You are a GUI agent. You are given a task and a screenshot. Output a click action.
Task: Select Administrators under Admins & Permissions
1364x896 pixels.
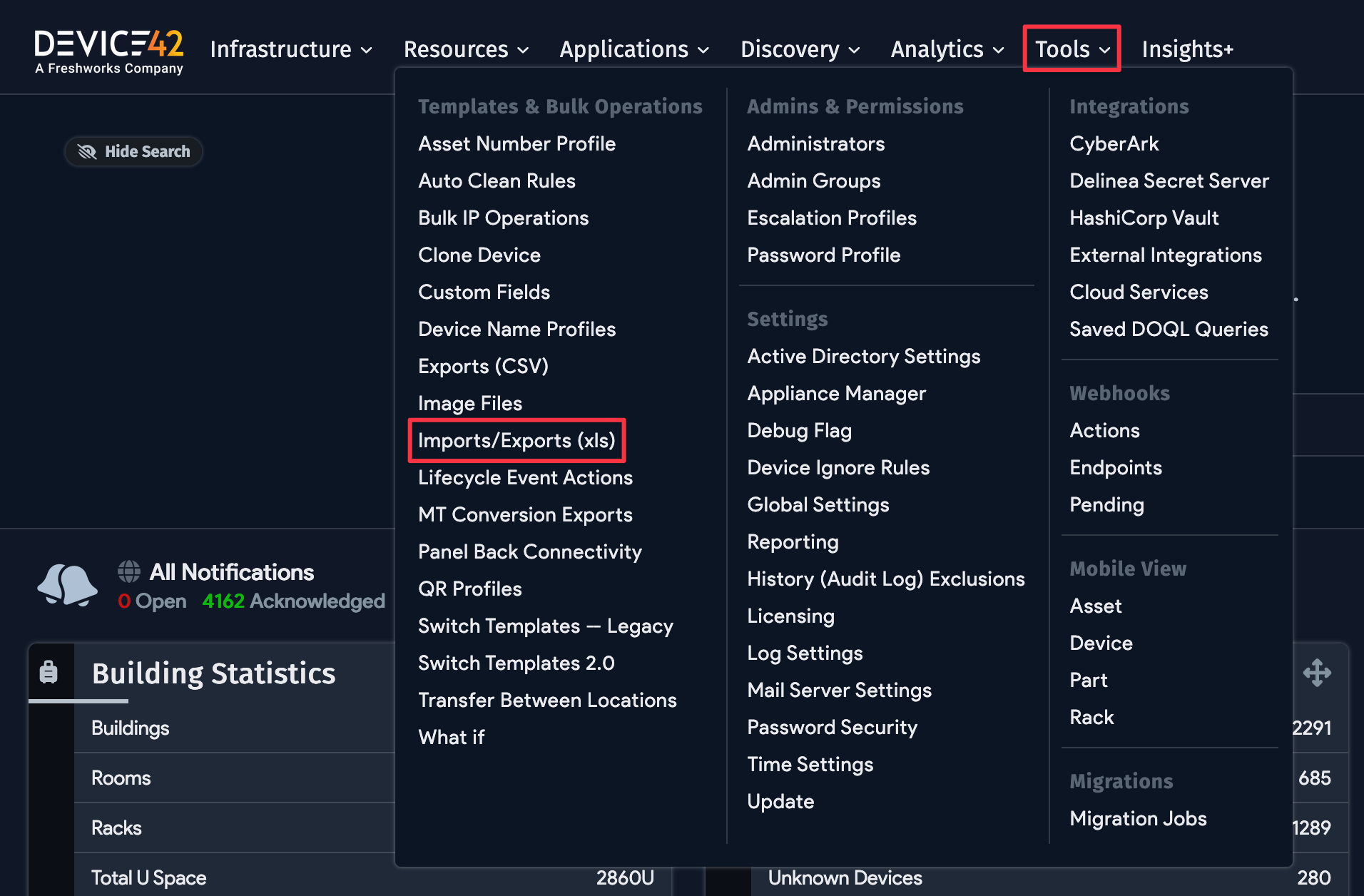click(x=815, y=143)
